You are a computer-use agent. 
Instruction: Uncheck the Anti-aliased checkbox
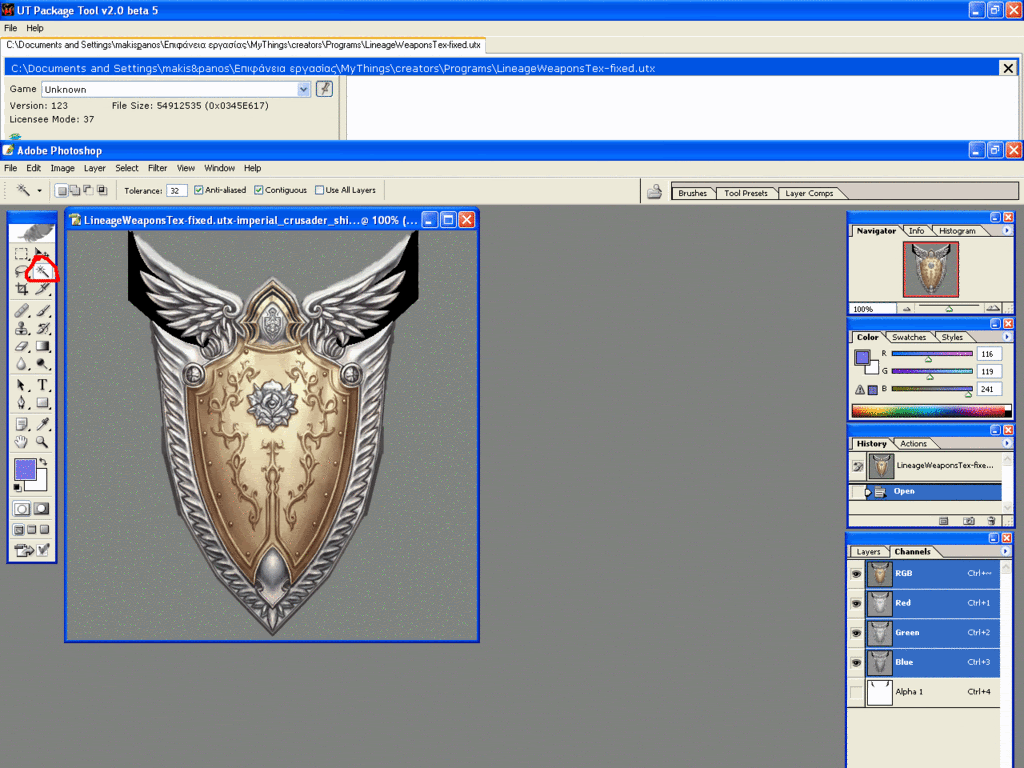point(199,190)
